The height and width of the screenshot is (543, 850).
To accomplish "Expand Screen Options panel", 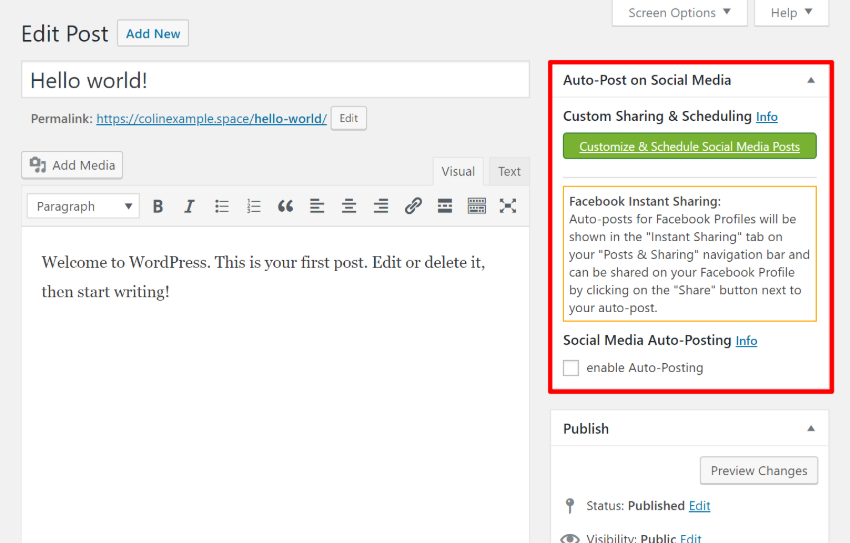I will pos(679,12).
